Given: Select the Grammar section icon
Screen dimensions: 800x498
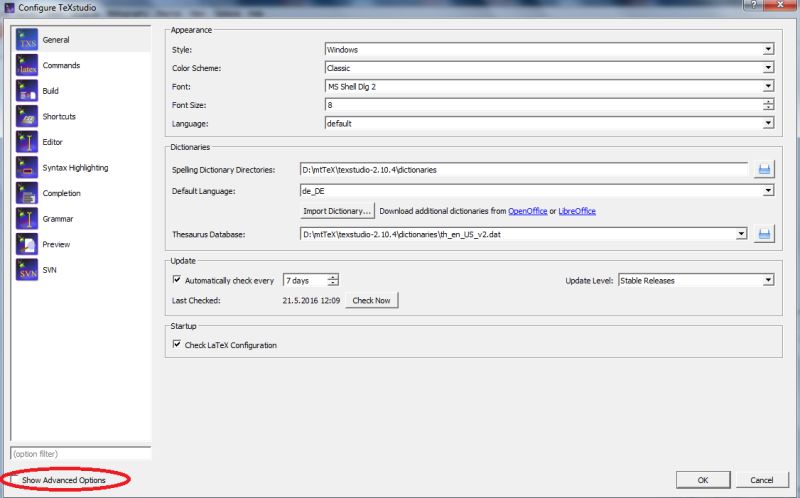Looking at the screenshot, I should [27, 218].
